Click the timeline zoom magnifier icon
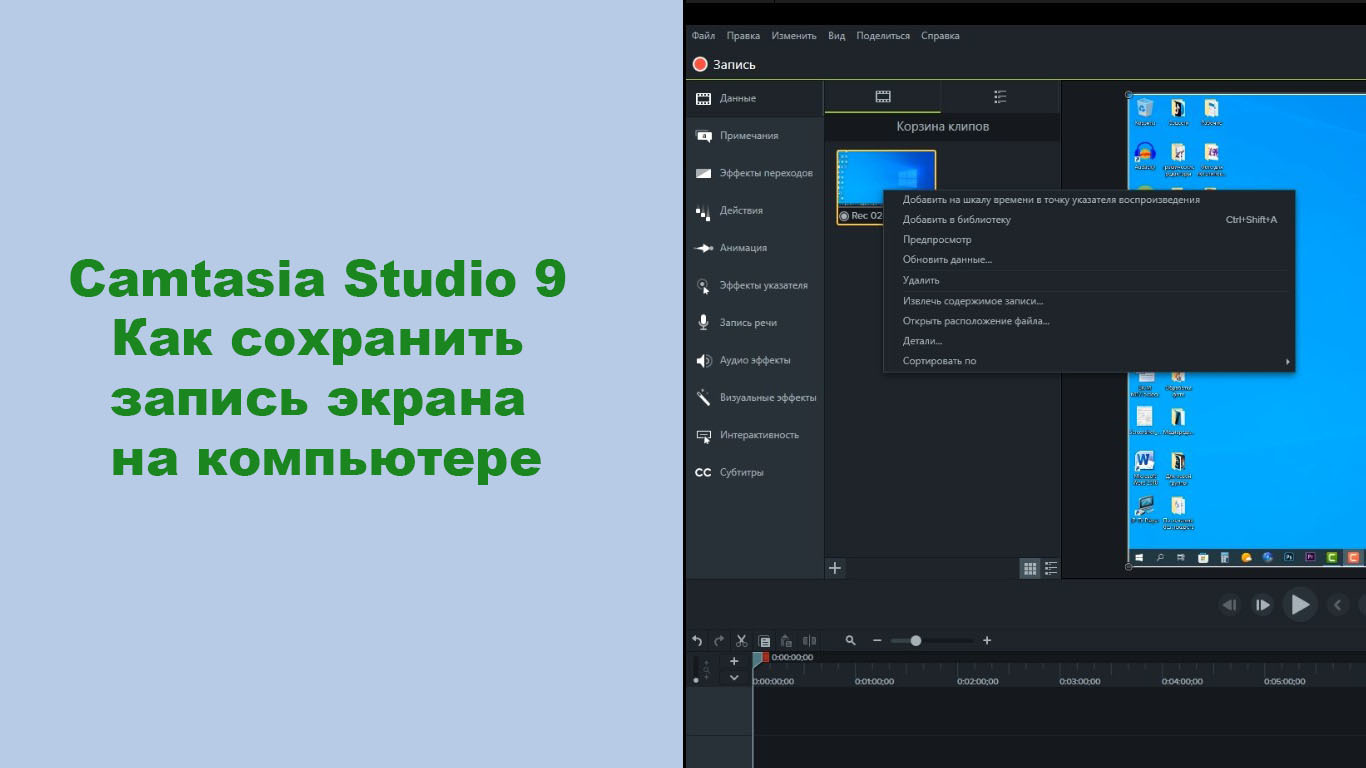This screenshot has height=768, width=1366. coord(851,640)
